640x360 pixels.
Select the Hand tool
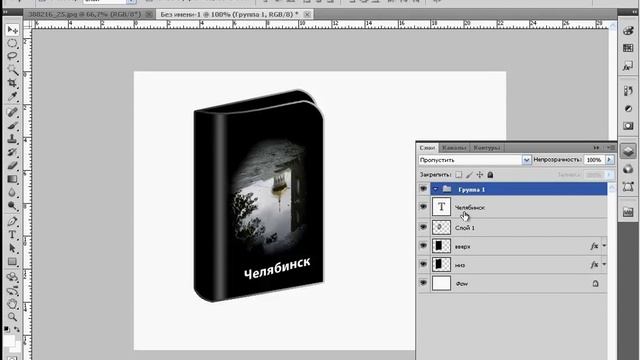coord(12,304)
